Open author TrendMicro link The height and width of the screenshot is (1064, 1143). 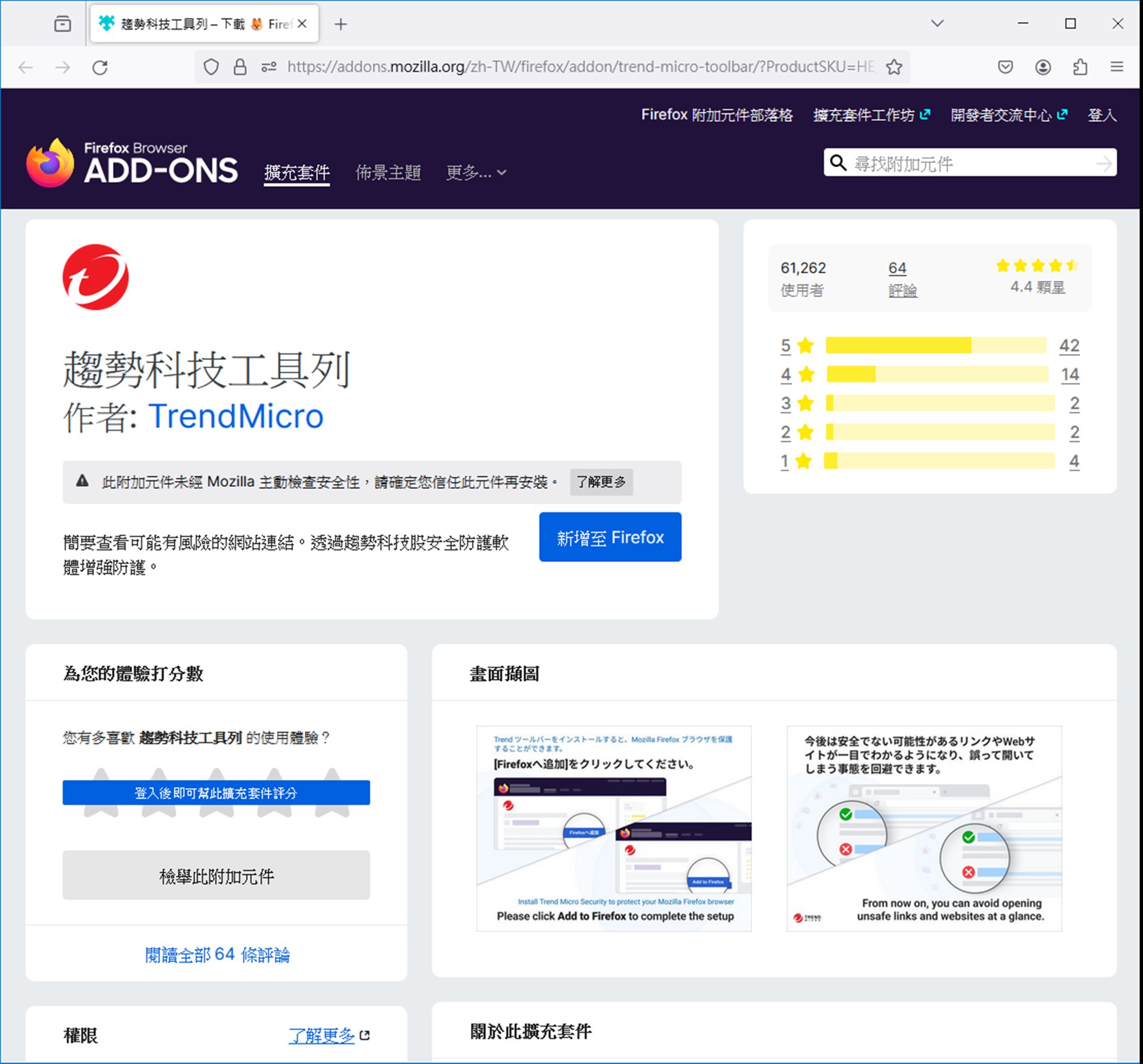pyautogui.click(x=236, y=416)
